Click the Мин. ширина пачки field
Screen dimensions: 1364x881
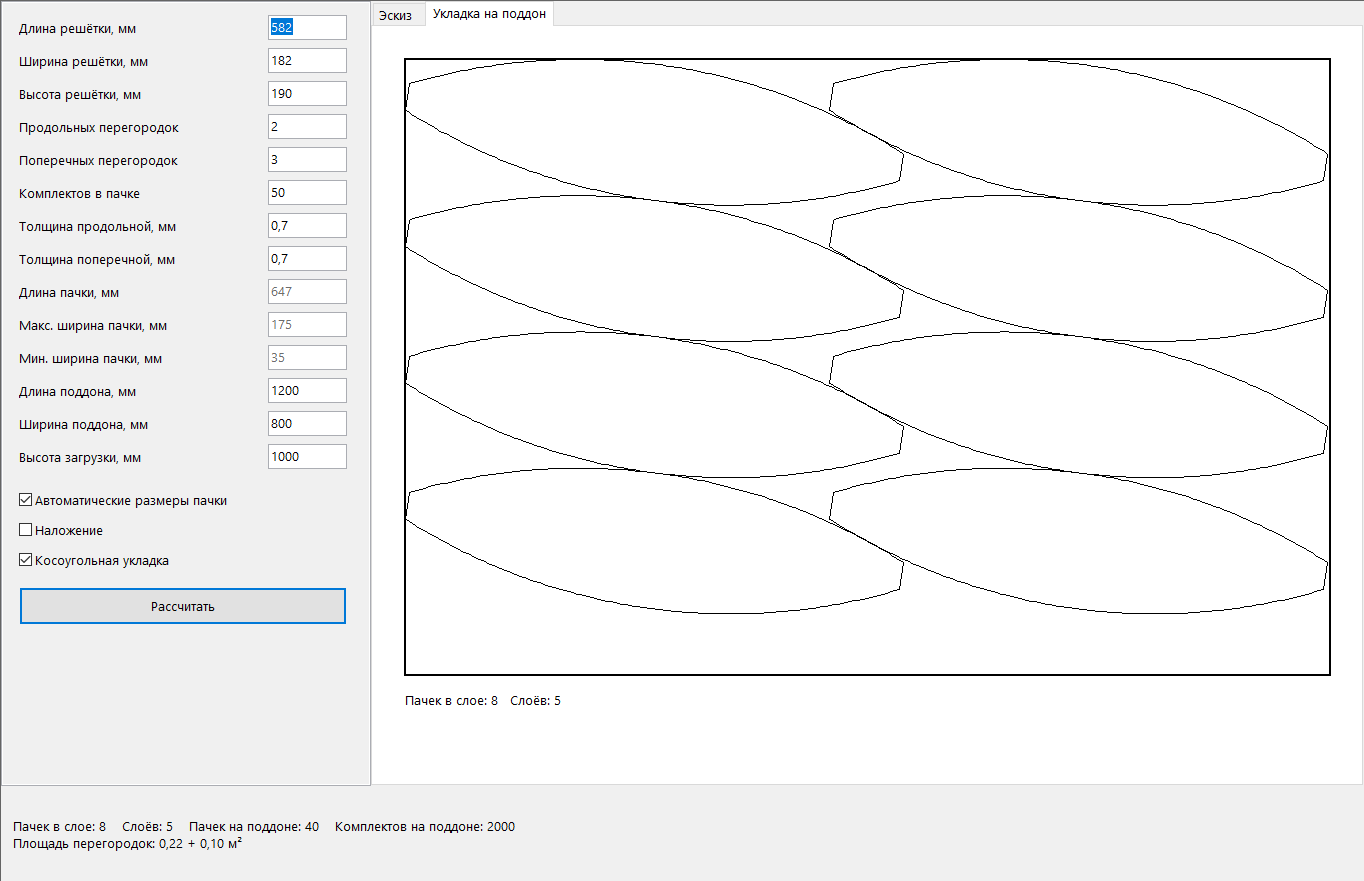[307, 358]
